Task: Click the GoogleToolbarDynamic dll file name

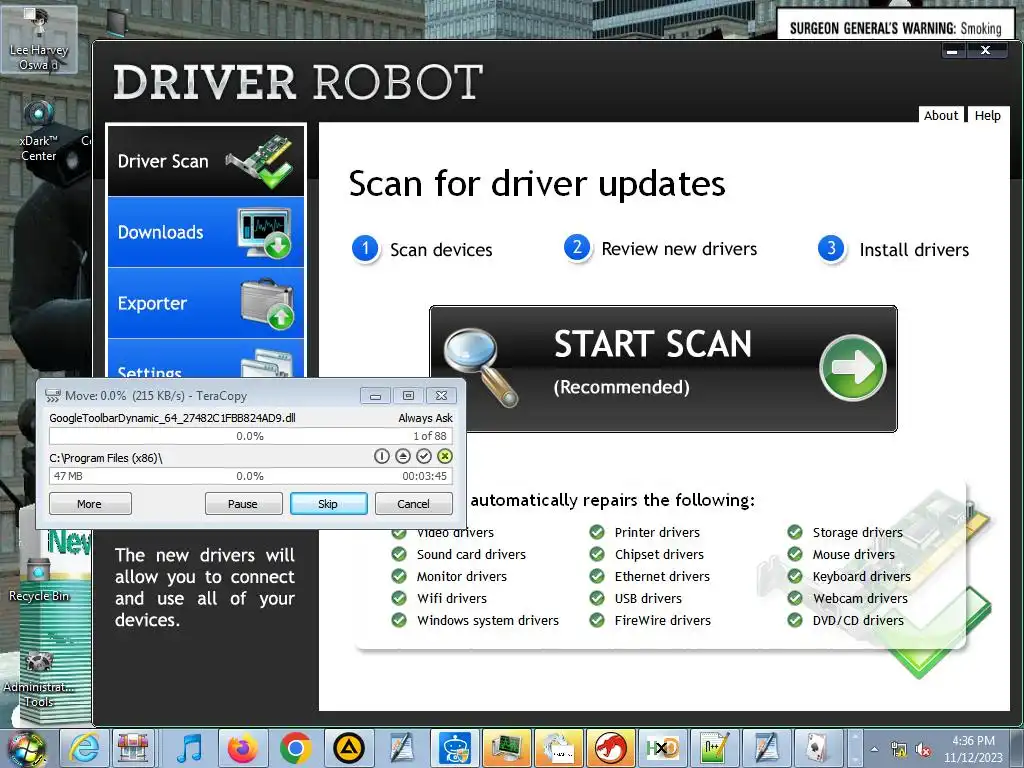Action: tap(172, 418)
